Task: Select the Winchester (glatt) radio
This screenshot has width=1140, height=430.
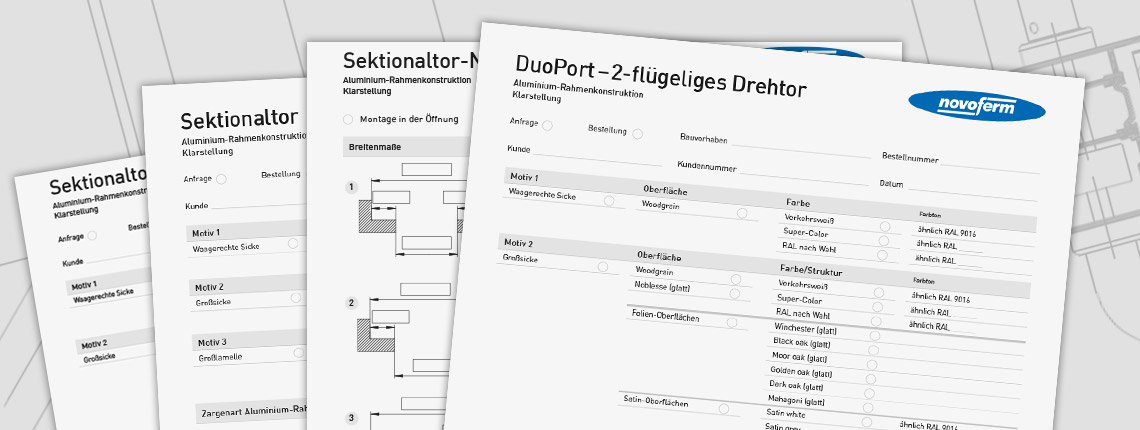Action: [x=874, y=335]
